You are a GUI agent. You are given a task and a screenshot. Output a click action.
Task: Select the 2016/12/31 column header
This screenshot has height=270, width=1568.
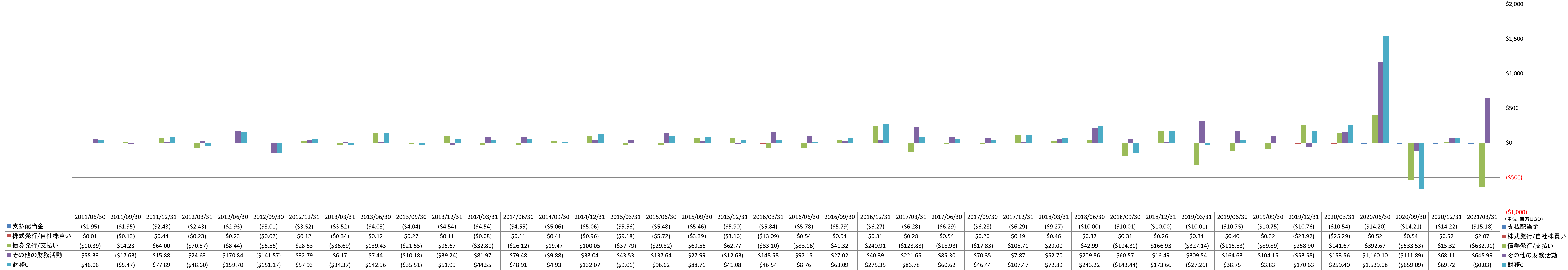pyautogui.click(x=875, y=217)
